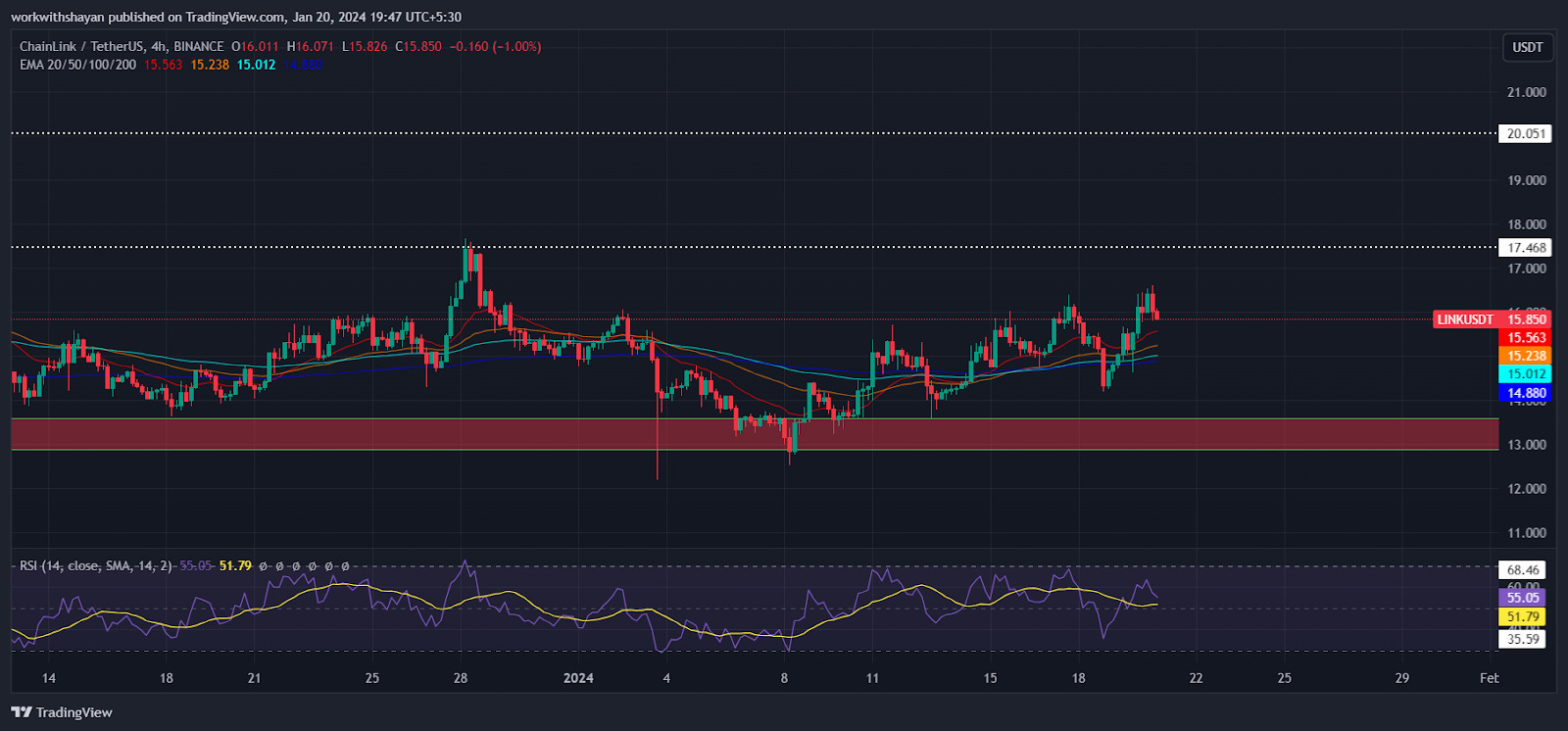Click the 21.000 price axis label

point(1526,92)
